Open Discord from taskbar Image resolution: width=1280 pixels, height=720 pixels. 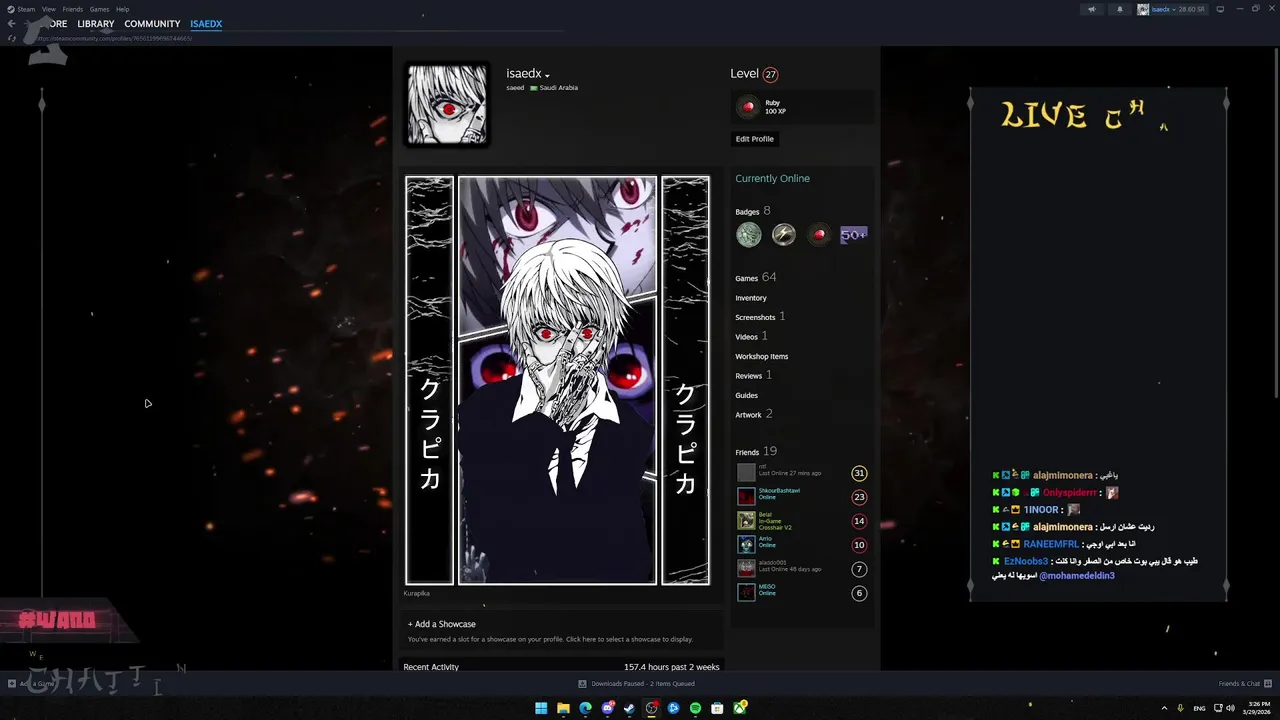(x=607, y=708)
